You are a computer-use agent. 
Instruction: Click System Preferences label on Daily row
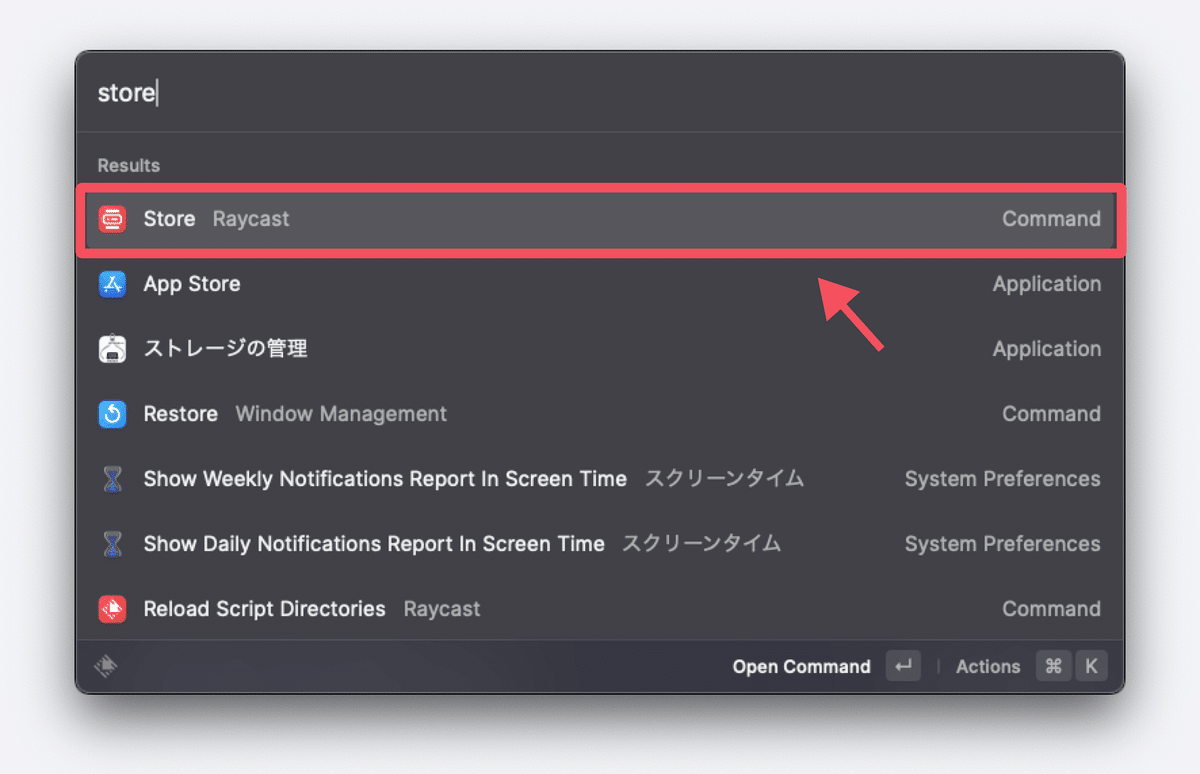click(1002, 544)
